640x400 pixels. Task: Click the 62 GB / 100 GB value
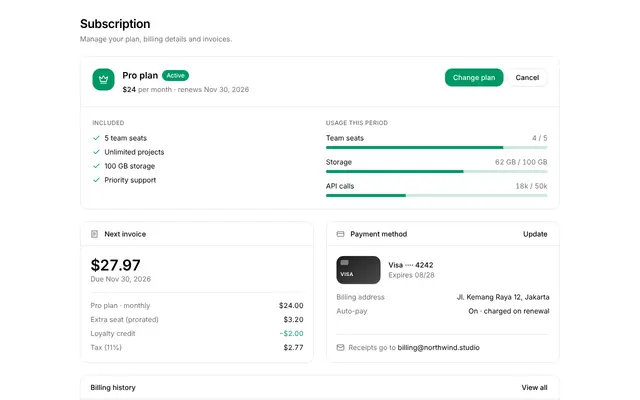coord(521,162)
